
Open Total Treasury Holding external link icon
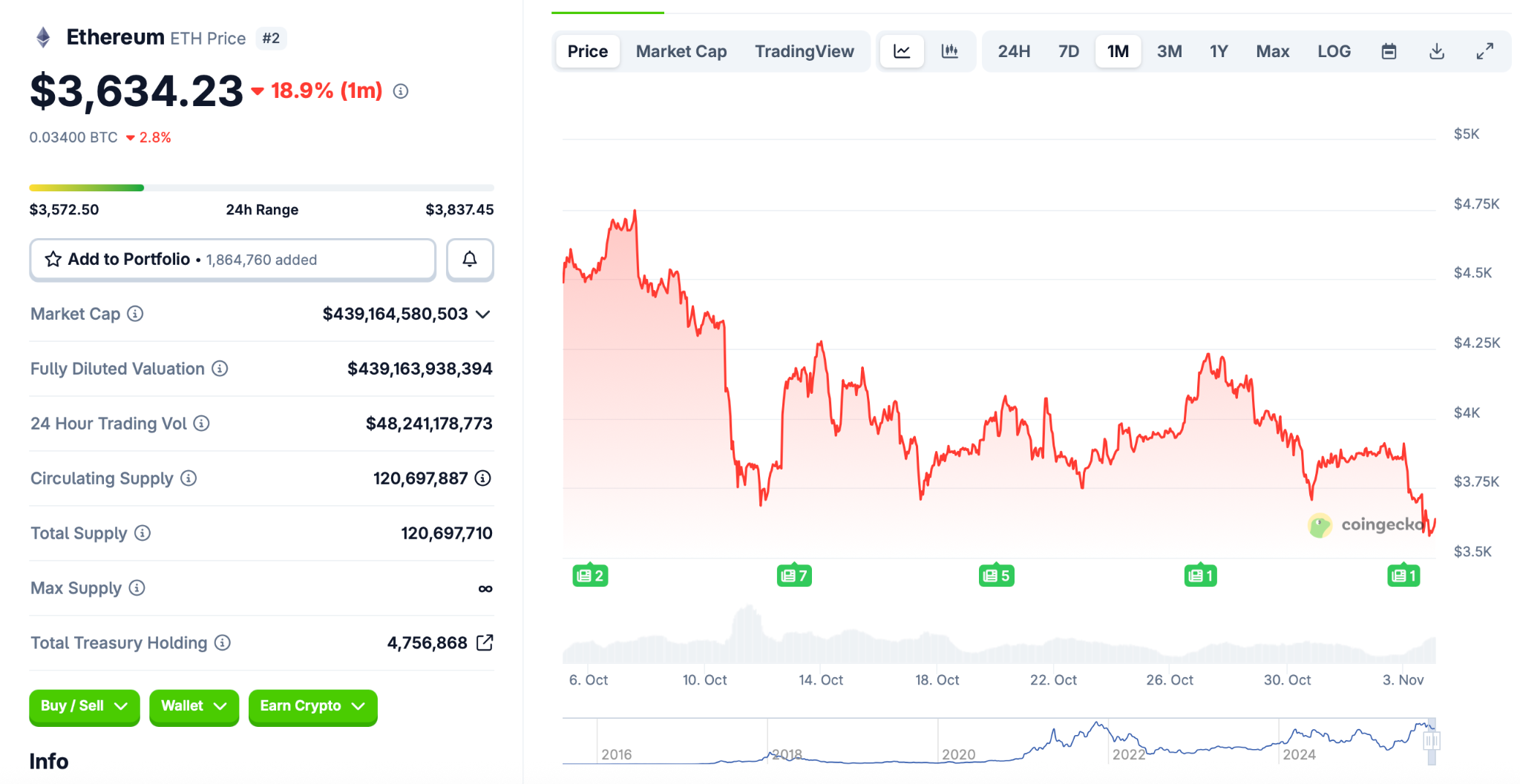click(485, 642)
